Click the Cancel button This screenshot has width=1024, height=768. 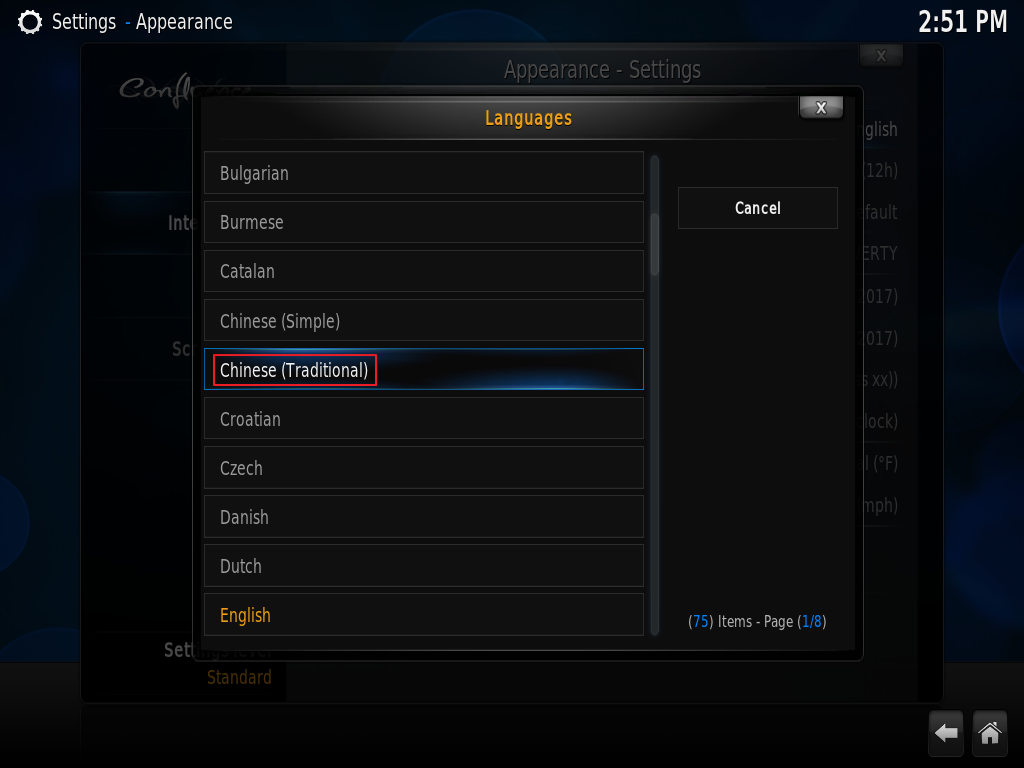pyautogui.click(x=758, y=208)
